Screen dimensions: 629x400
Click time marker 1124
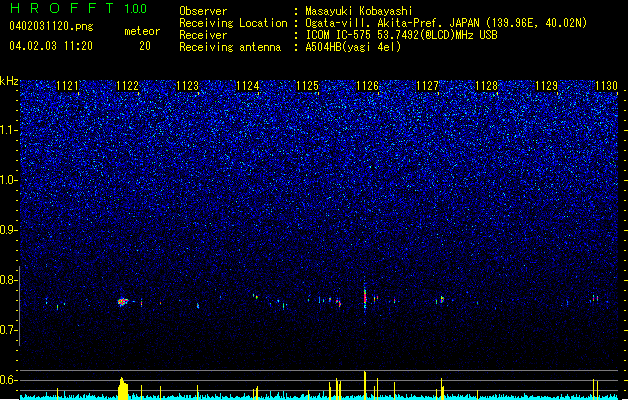point(248,86)
